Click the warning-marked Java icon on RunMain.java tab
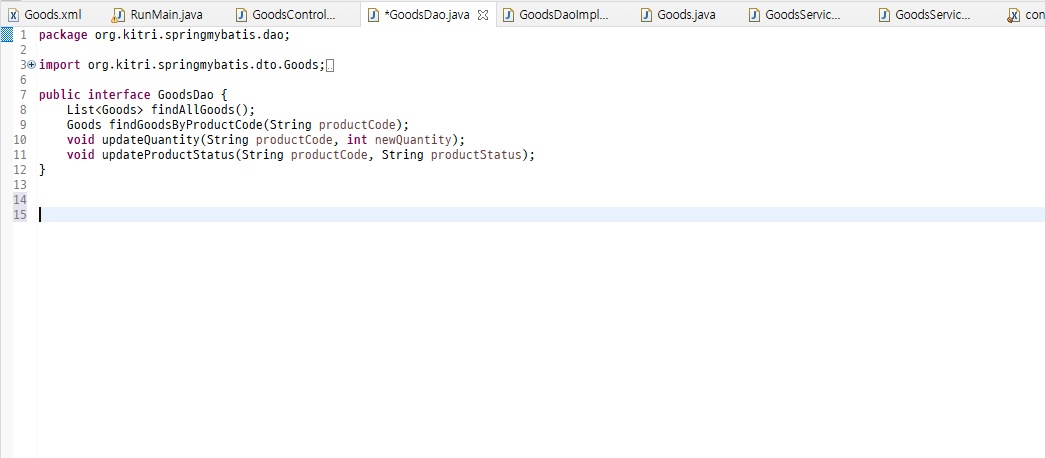The height and width of the screenshot is (458, 1045). (x=119, y=15)
